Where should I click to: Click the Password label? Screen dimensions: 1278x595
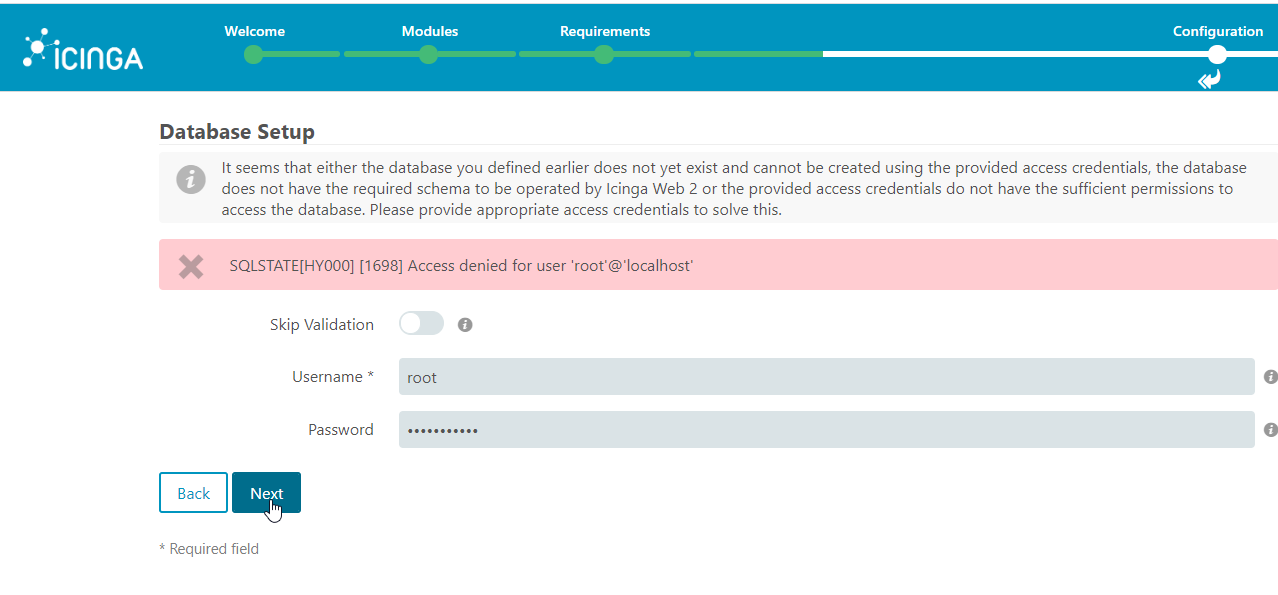click(341, 430)
